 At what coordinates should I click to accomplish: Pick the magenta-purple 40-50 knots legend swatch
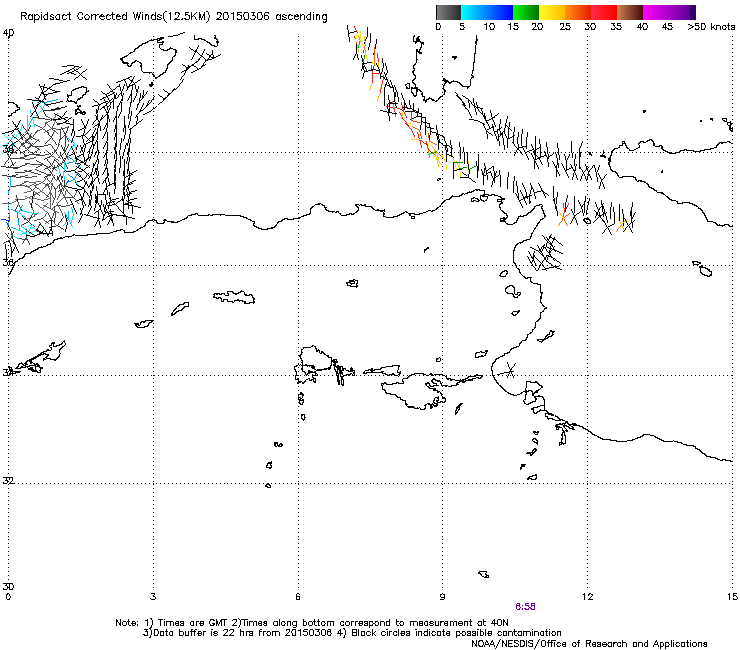click(669, 12)
